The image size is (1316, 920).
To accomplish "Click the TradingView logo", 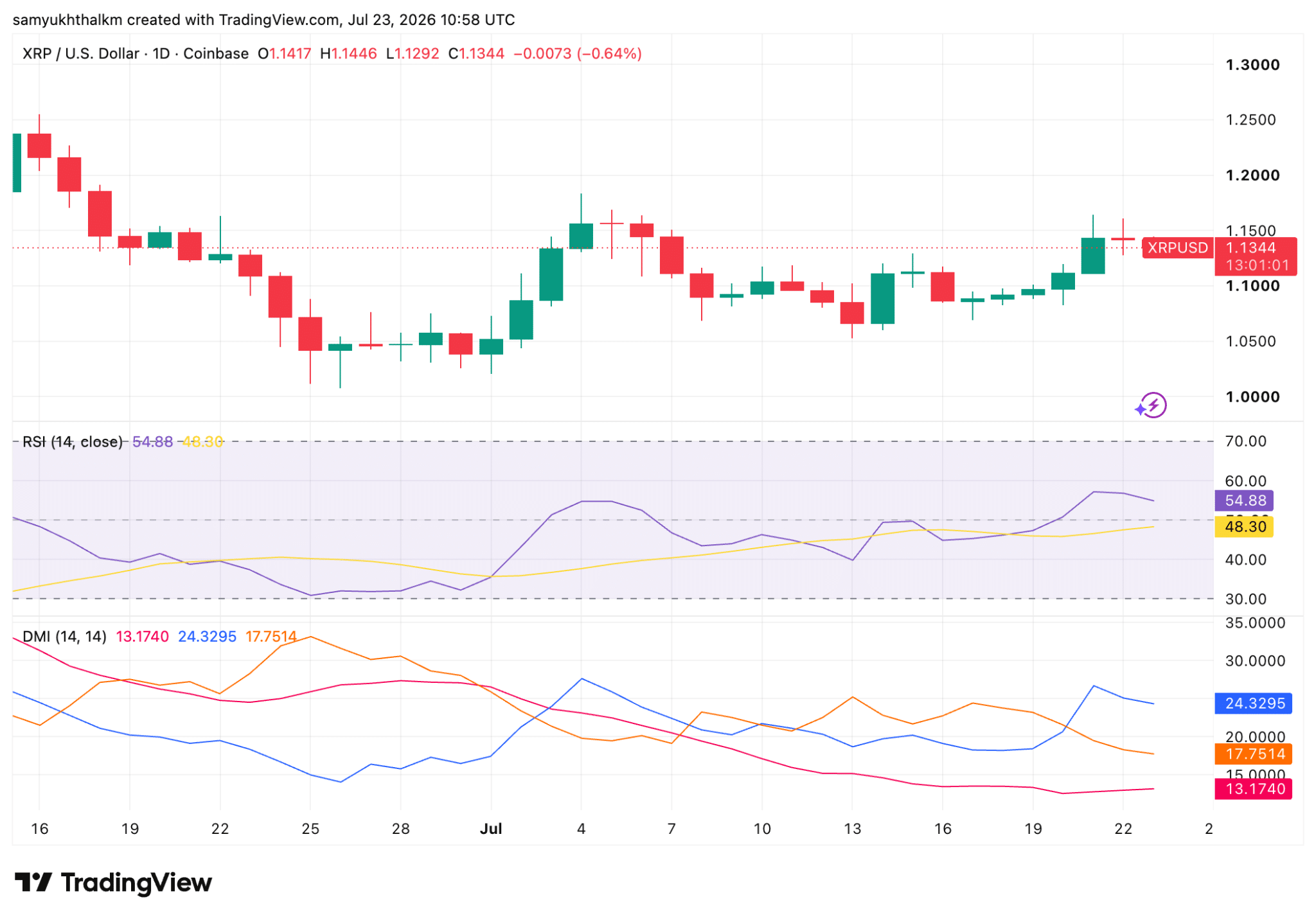I will 113,883.
